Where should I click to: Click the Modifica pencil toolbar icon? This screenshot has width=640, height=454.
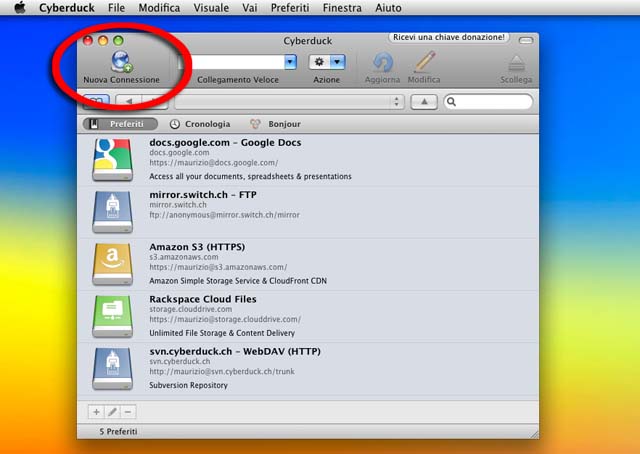tap(424, 62)
